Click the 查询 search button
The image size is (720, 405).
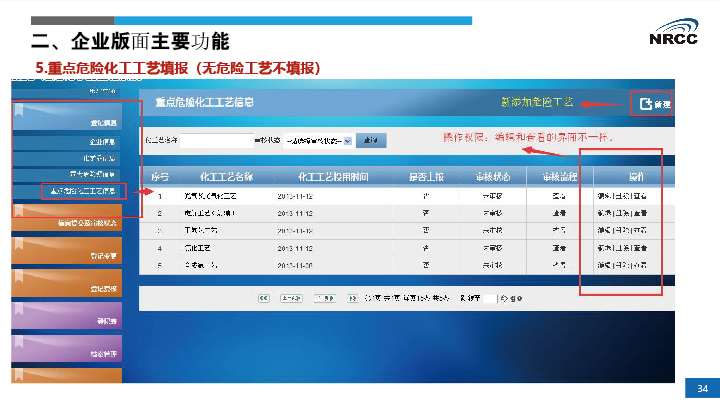pyautogui.click(x=371, y=141)
